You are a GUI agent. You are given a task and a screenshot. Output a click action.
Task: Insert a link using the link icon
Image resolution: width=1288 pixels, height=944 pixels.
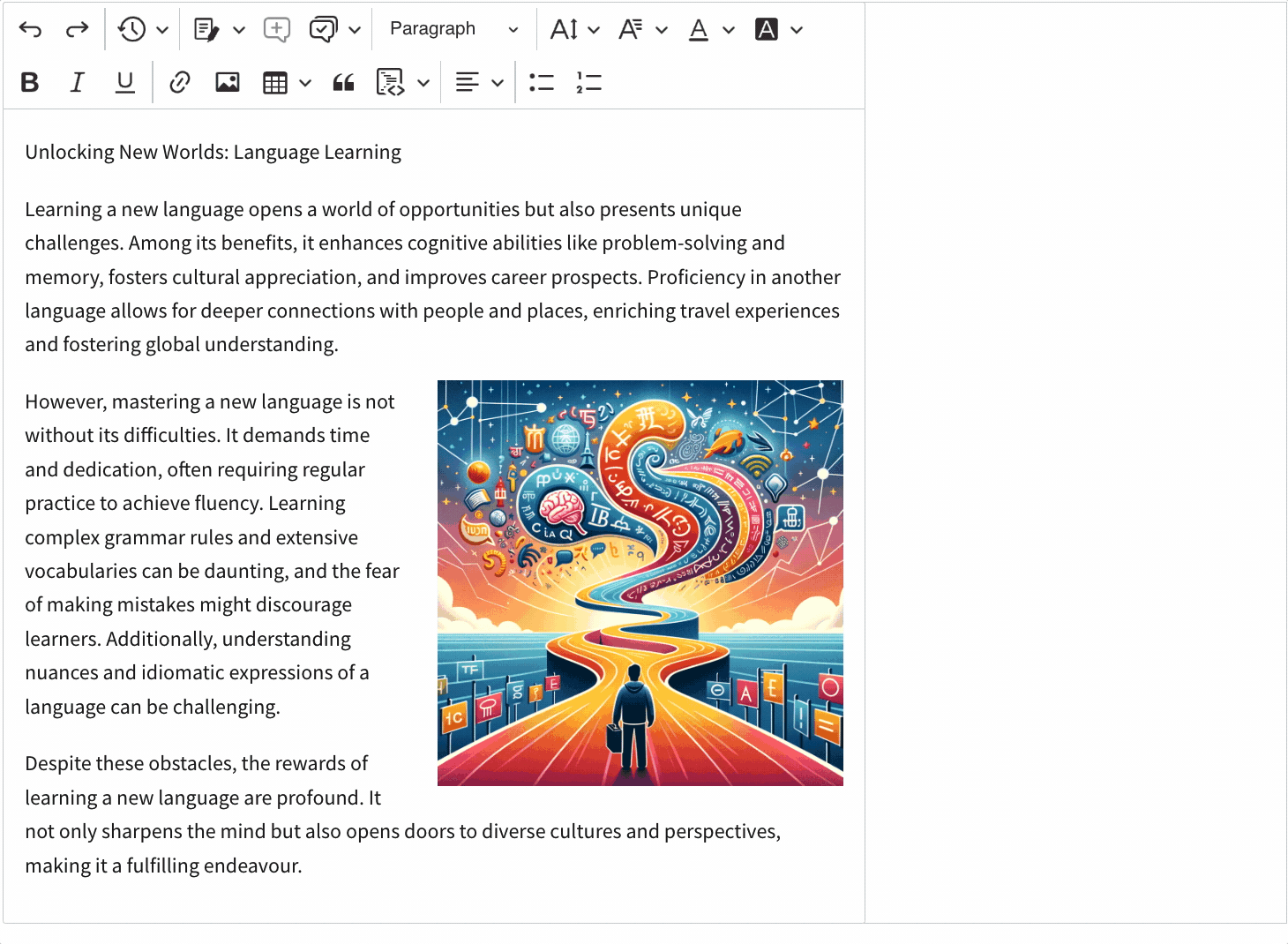point(180,83)
